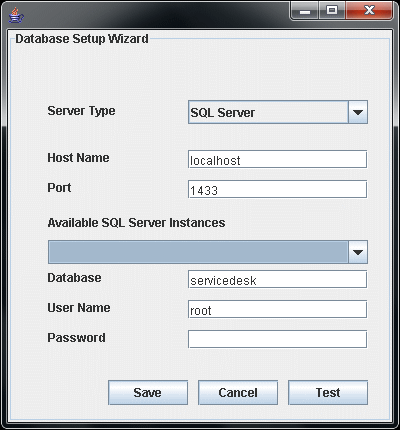Open the SQL Server Instances dropdown arrow
Screen dimensions: 400x430
pyautogui.click(x=358, y=252)
